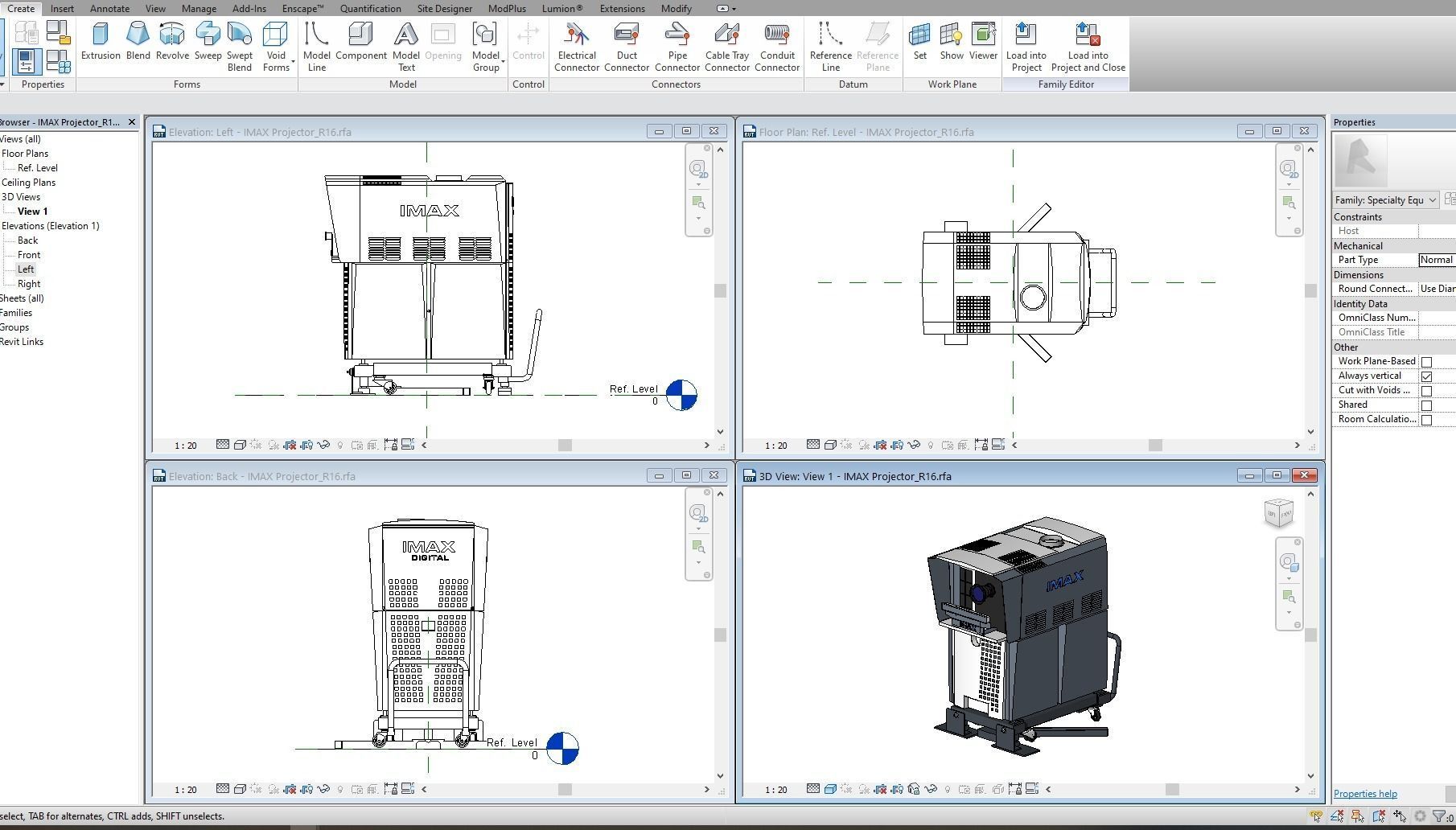Toggle the Properties palette ribbon button
Viewport: 1456px width, 830px height.
point(27,61)
